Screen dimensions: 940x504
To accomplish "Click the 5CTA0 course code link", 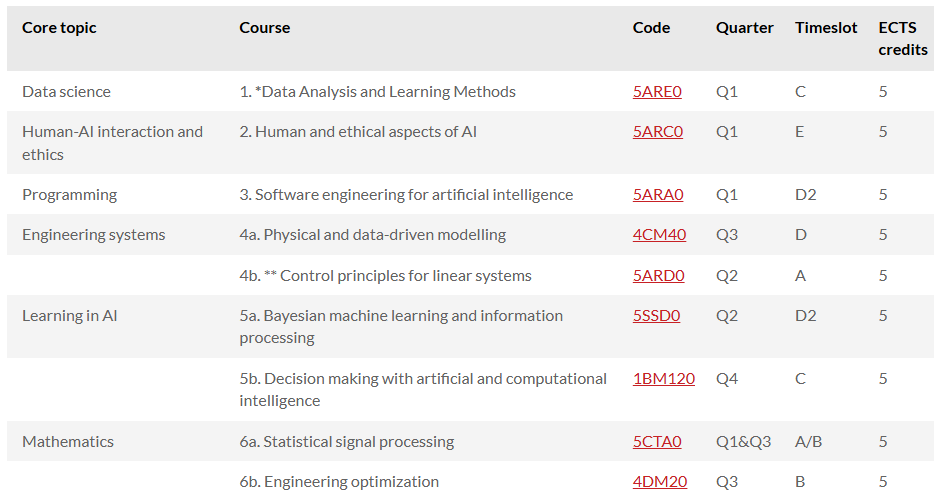I will 657,442.
